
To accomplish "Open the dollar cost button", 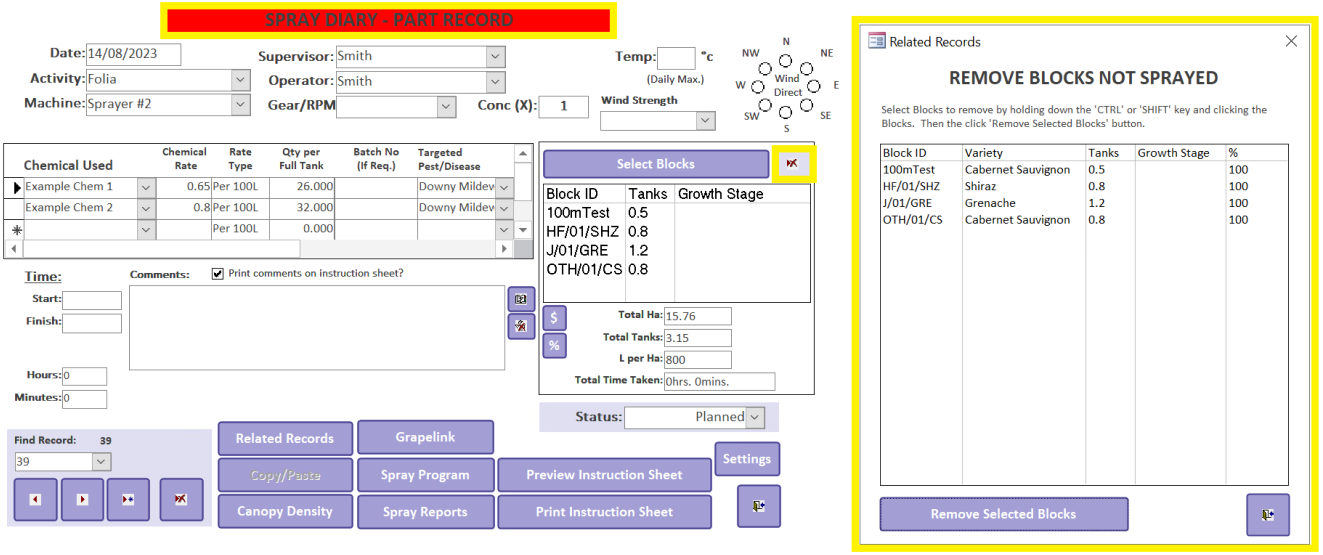I will (x=554, y=319).
